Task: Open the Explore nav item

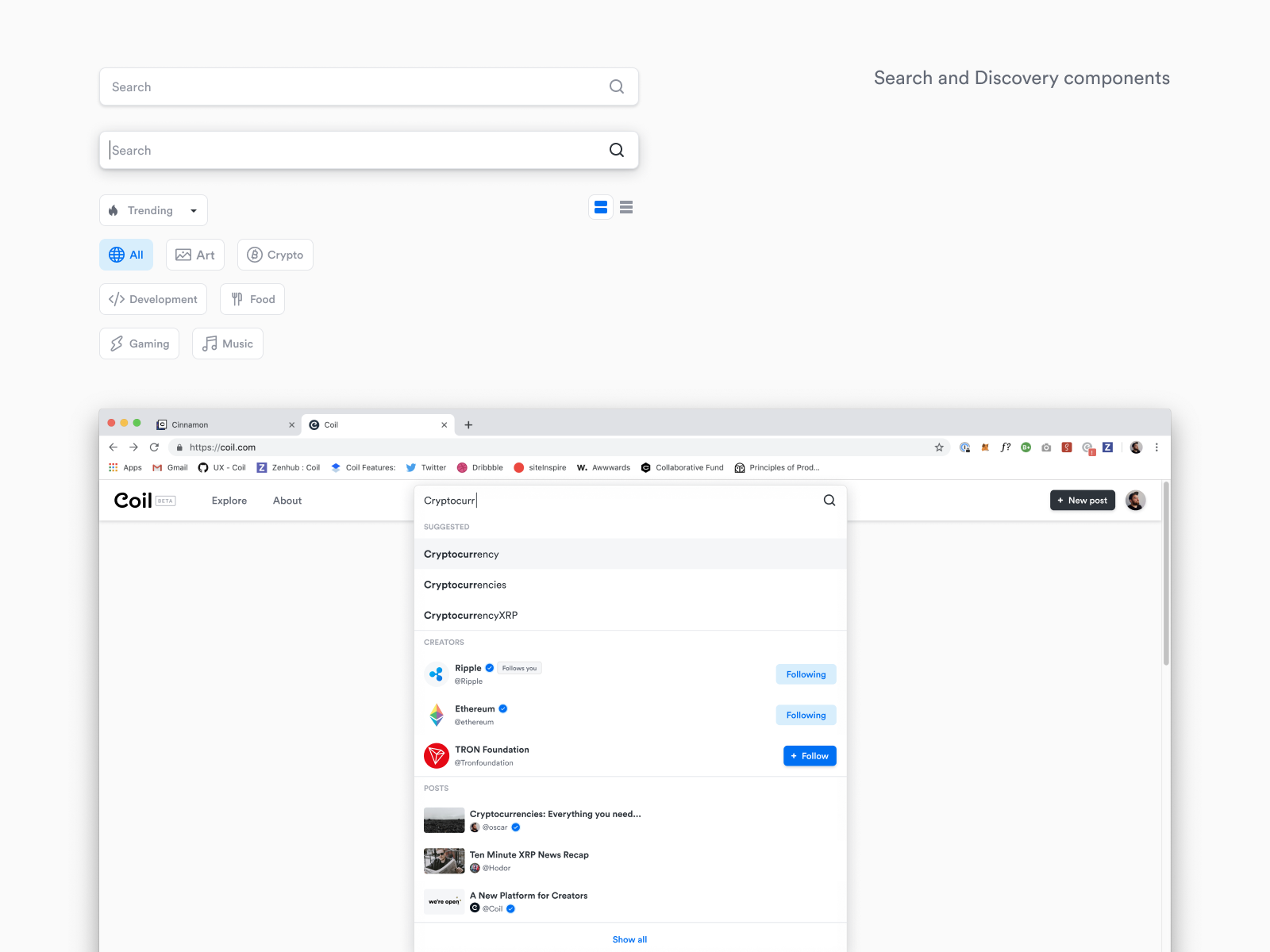Action: point(229,501)
